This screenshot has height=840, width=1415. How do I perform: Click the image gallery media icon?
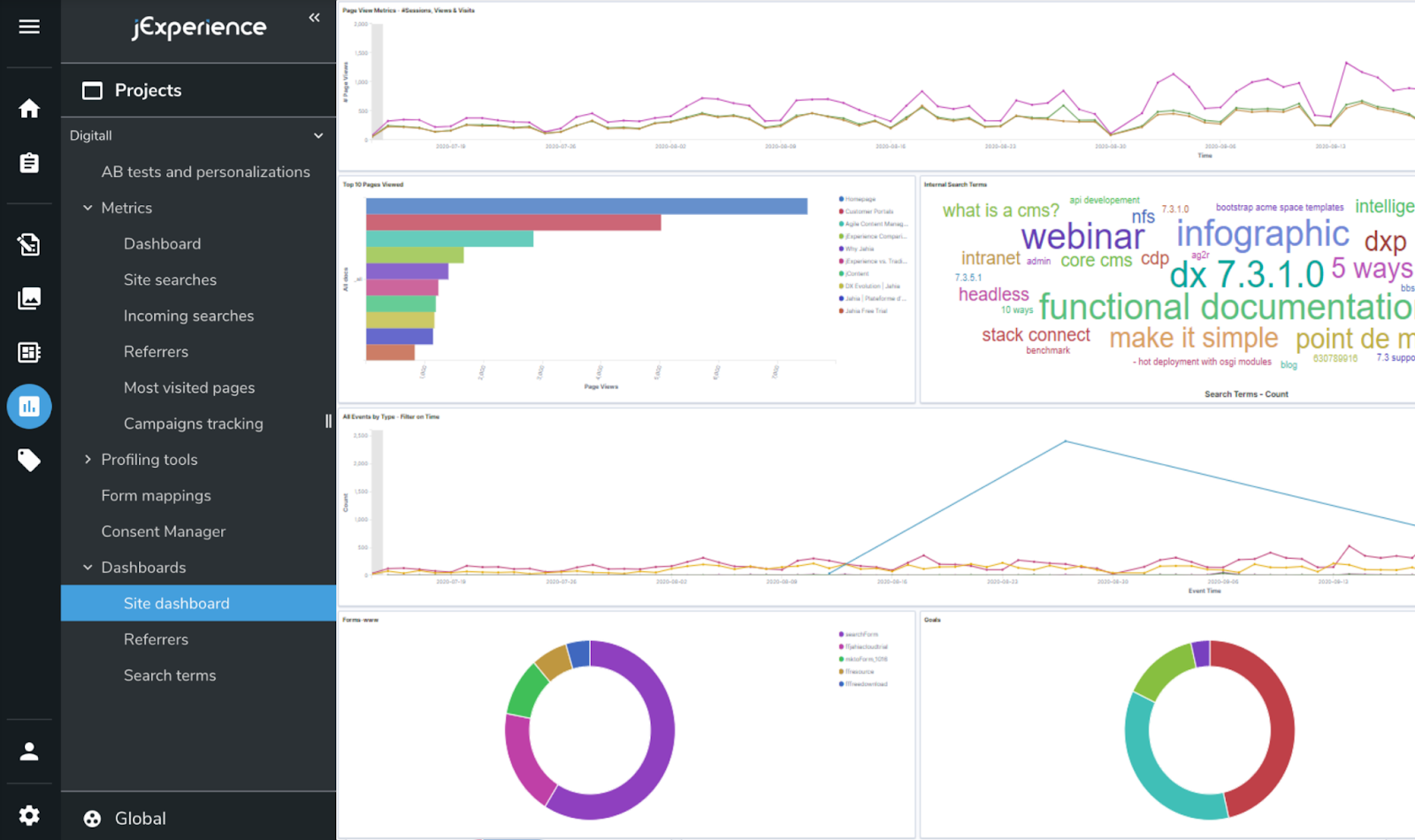click(29, 299)
